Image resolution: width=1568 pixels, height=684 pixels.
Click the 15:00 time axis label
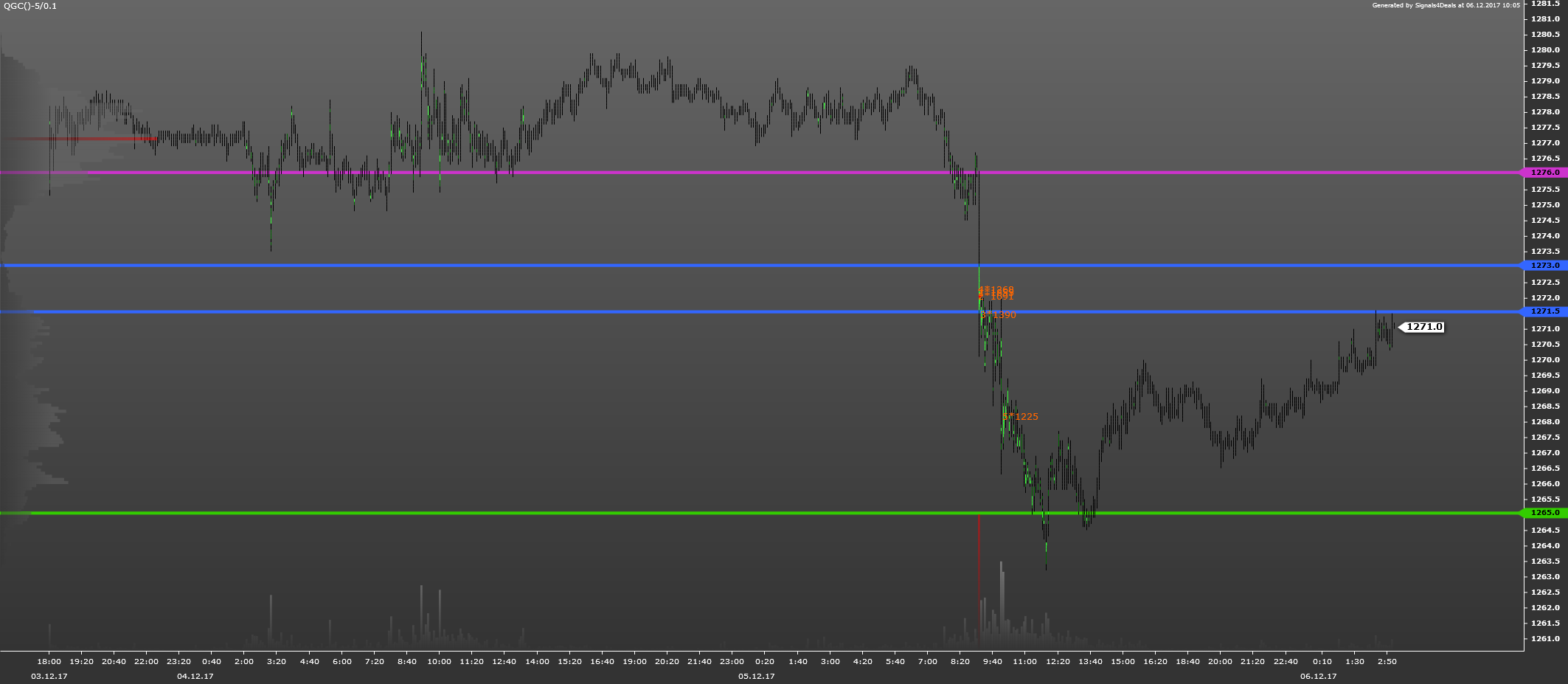pyautogui.click(x=1123, y=661)
